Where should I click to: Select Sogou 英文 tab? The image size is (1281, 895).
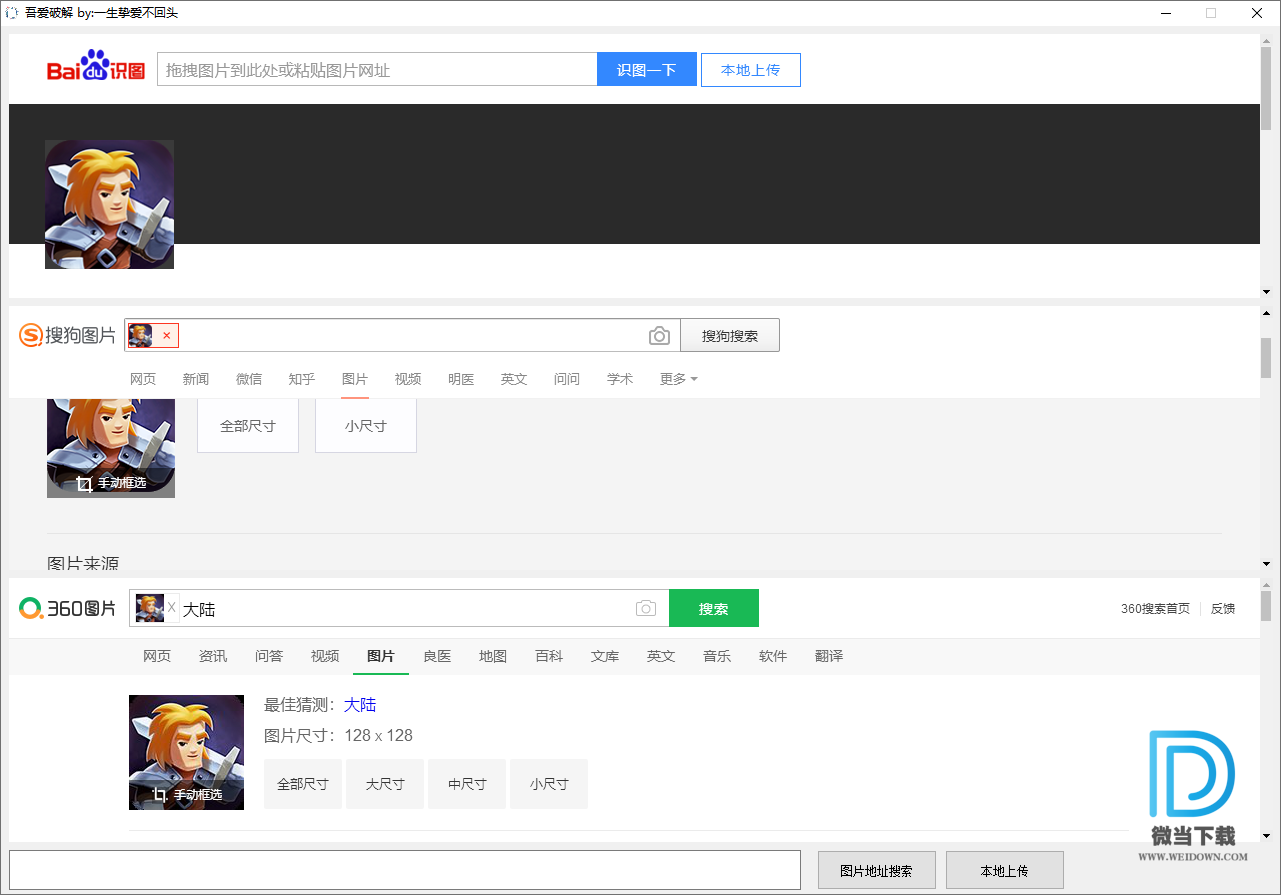(514, 379)
